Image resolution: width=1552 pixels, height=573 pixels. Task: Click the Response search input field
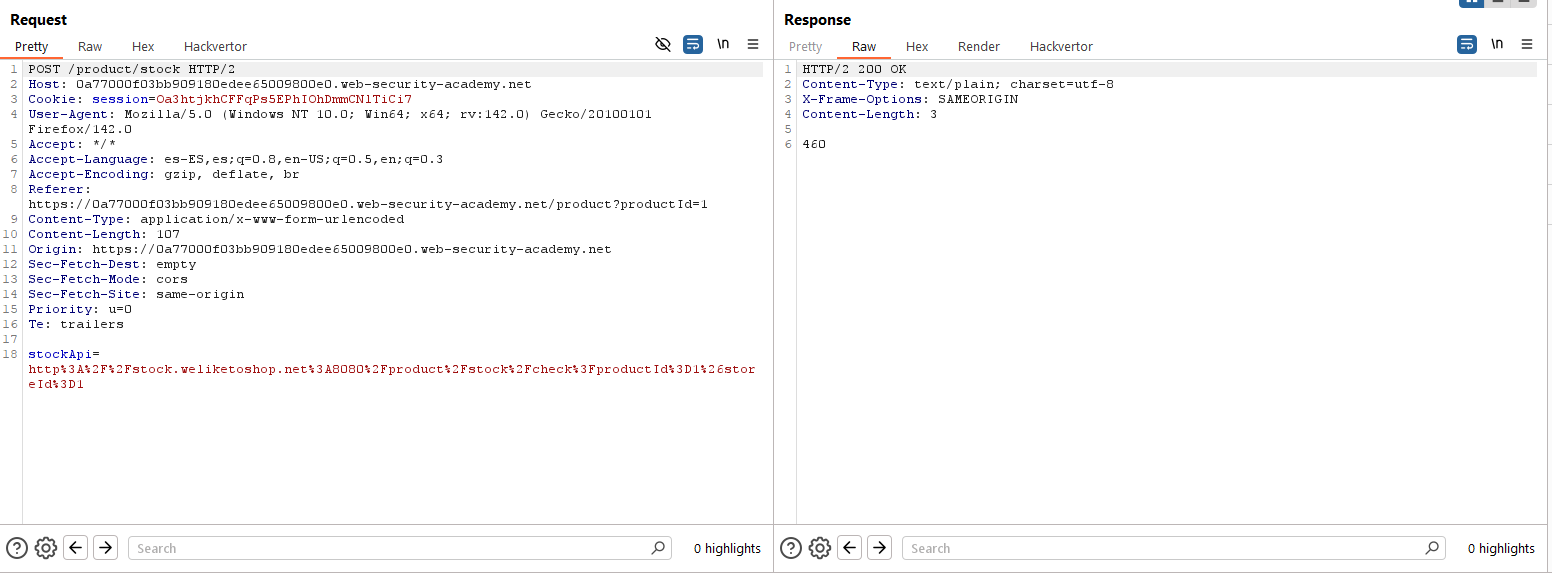(x=1165, y=548)
